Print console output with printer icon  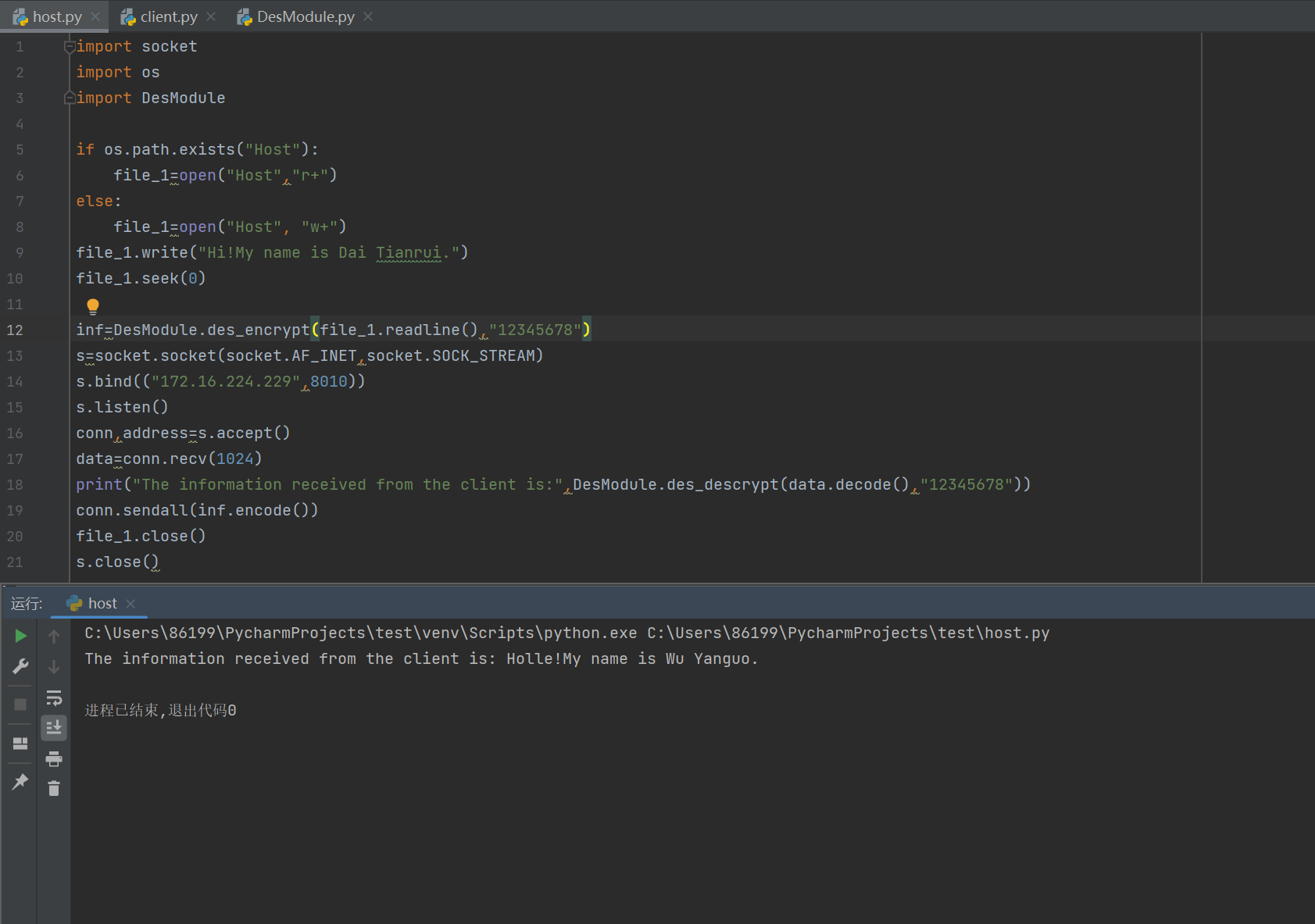tap(54, 758)
